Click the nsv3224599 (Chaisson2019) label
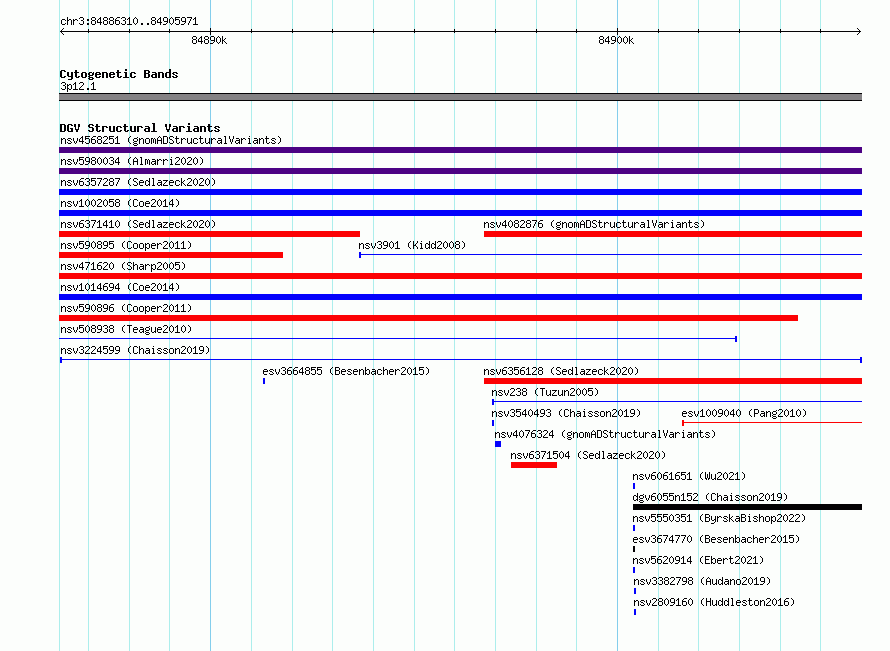The image size is (890, 651). [x=135, y=350]
